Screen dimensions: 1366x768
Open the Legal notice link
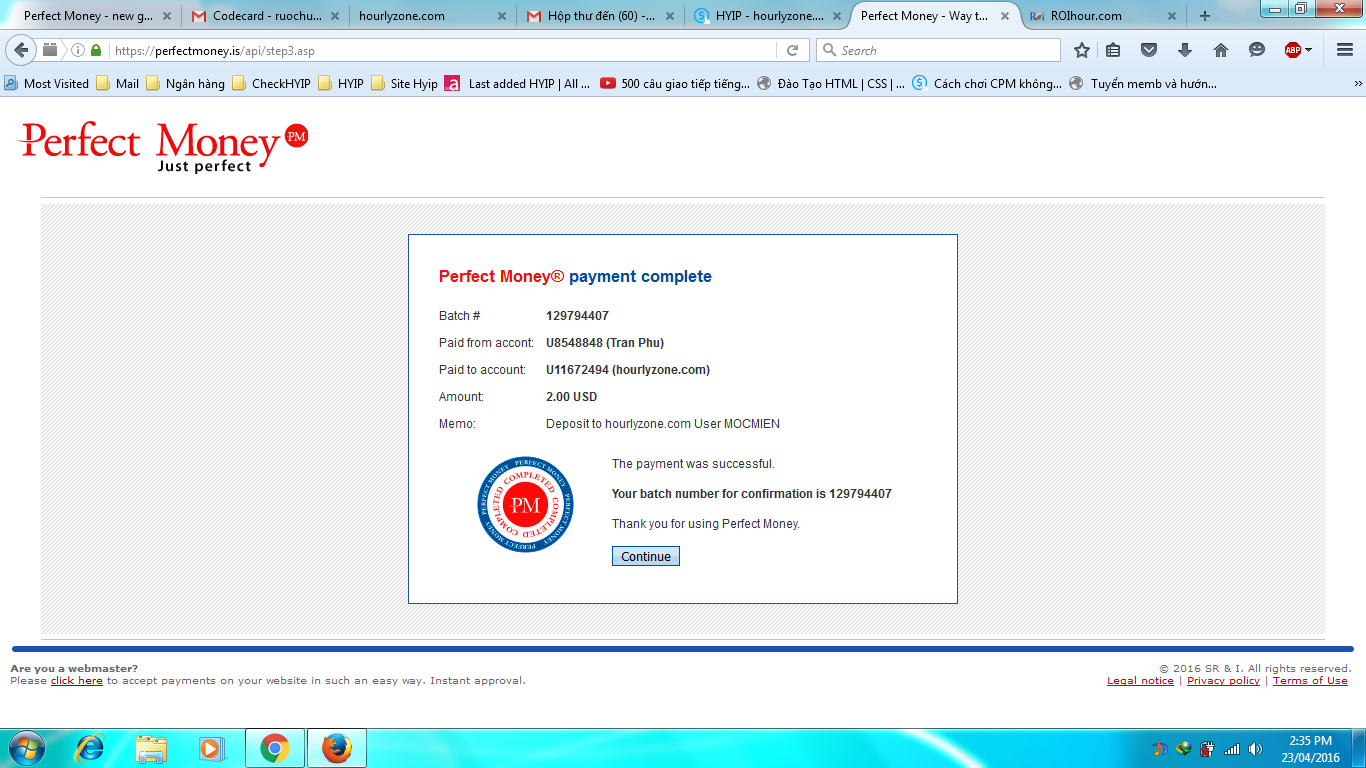tap(1140, 681)
